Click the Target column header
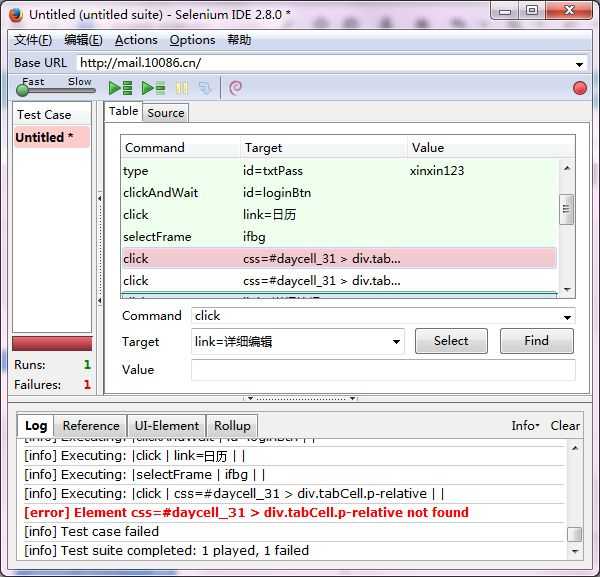The height and width of the screenshot is (577, 600). (324, 148)
